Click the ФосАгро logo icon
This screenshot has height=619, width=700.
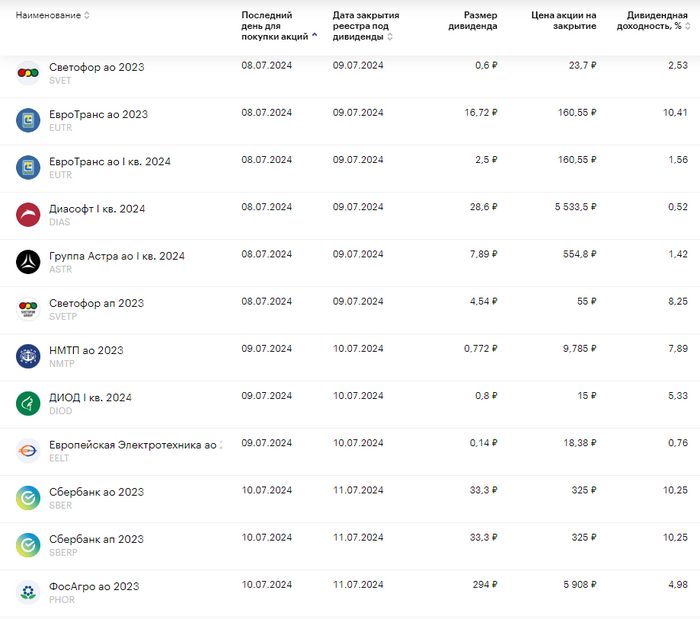(28, 592)
